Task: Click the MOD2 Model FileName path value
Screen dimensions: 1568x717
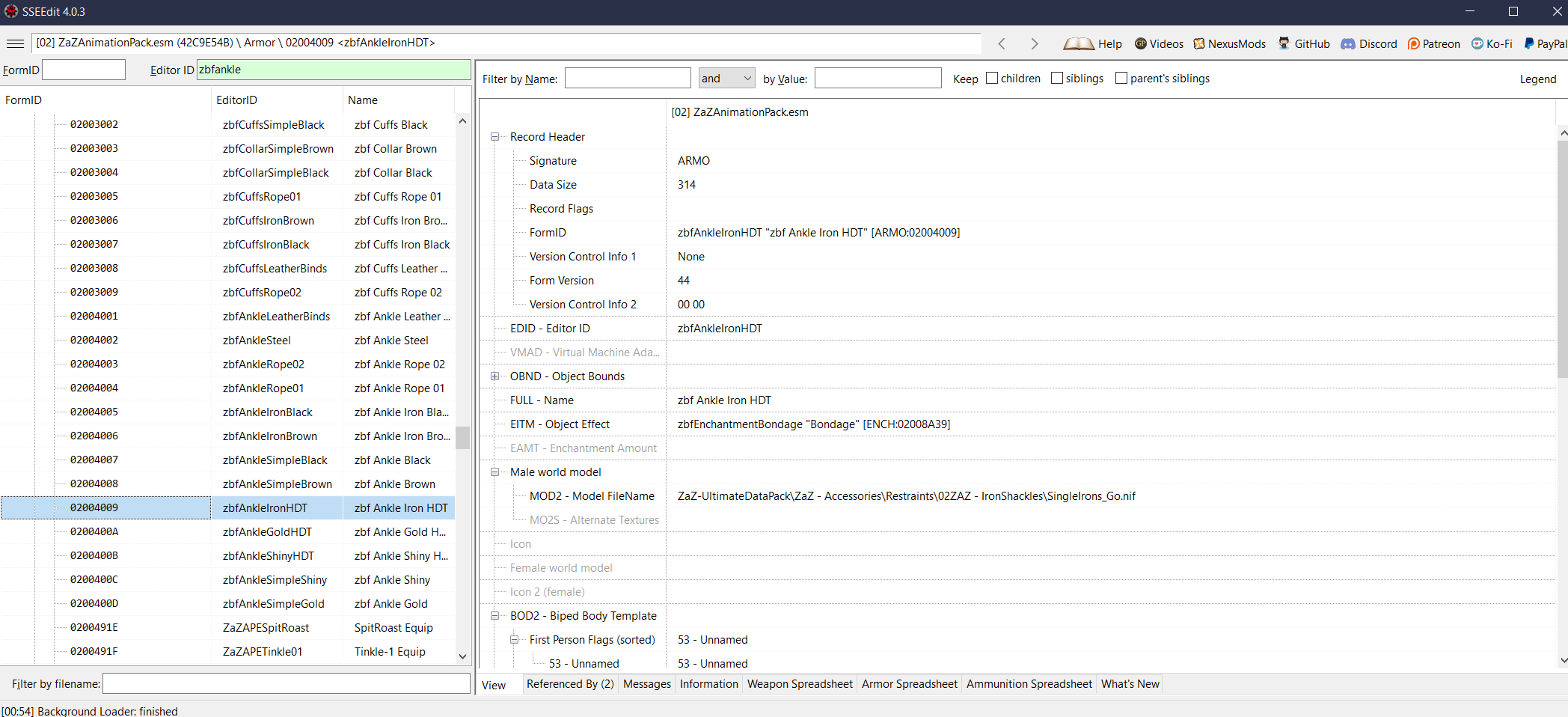Action: [907, 496]
